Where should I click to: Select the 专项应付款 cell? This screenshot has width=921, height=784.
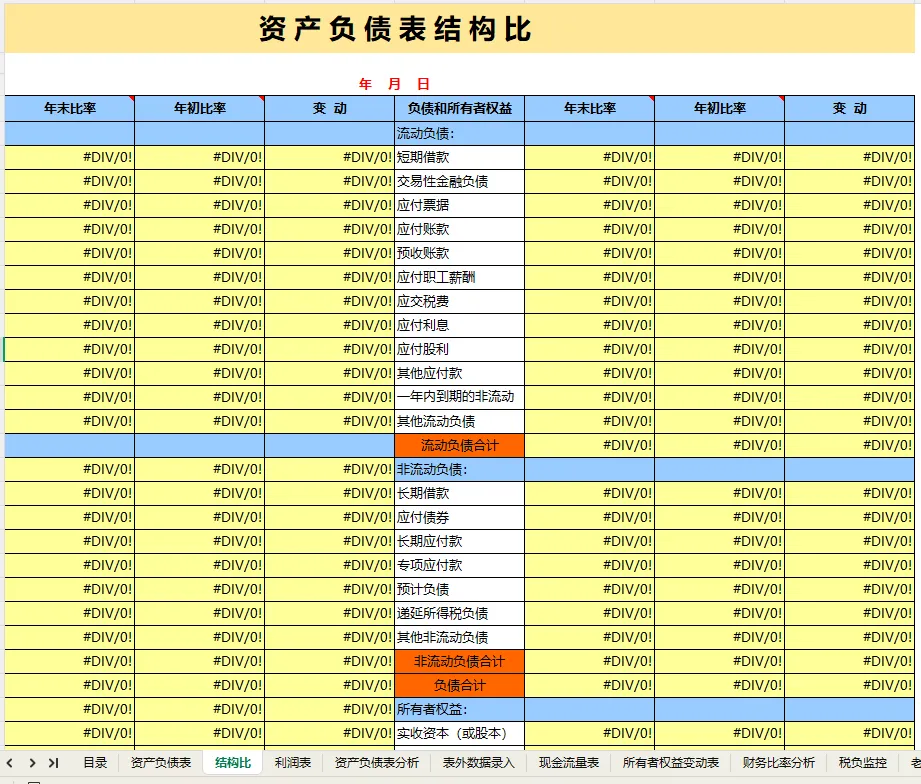459,565
